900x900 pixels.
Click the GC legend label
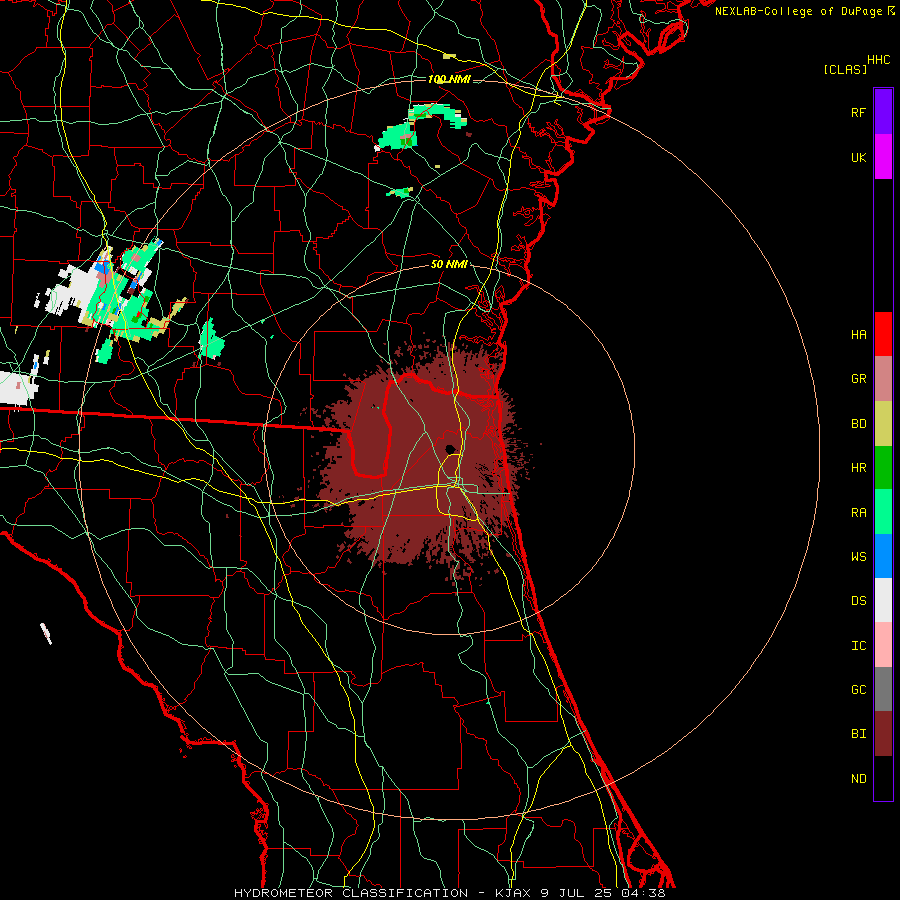[x=858, y=690]
